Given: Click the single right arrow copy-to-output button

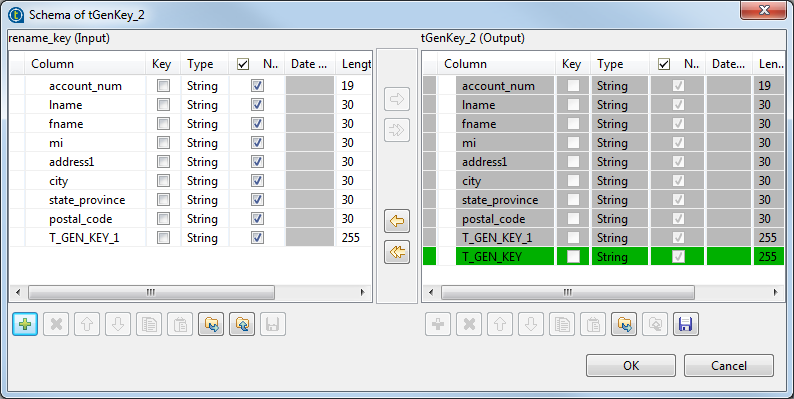Looking at the screenshot, I should click(397, 99).
